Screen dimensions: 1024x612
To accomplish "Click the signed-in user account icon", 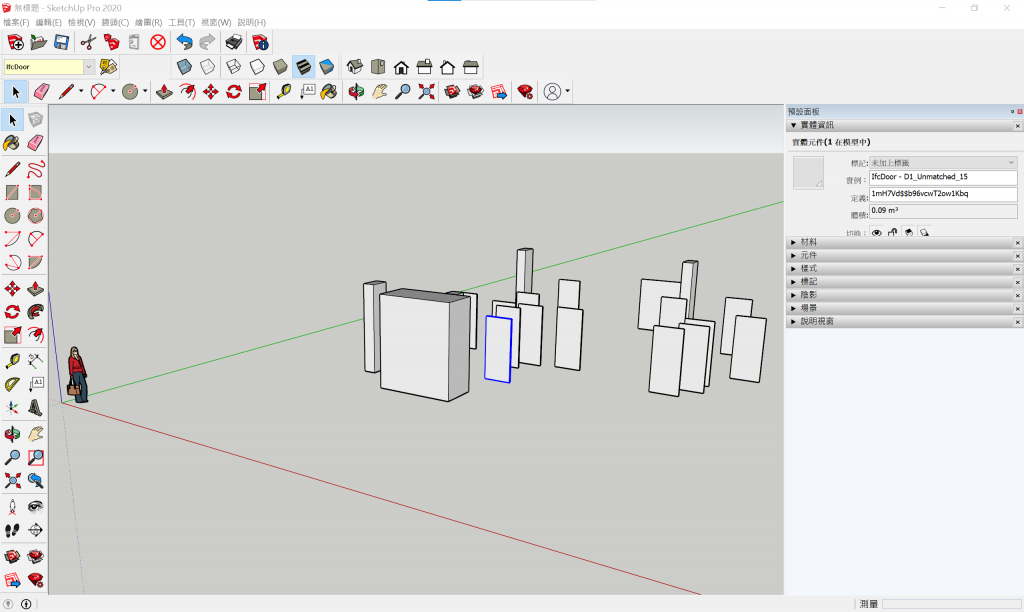I will click(552, 91).
